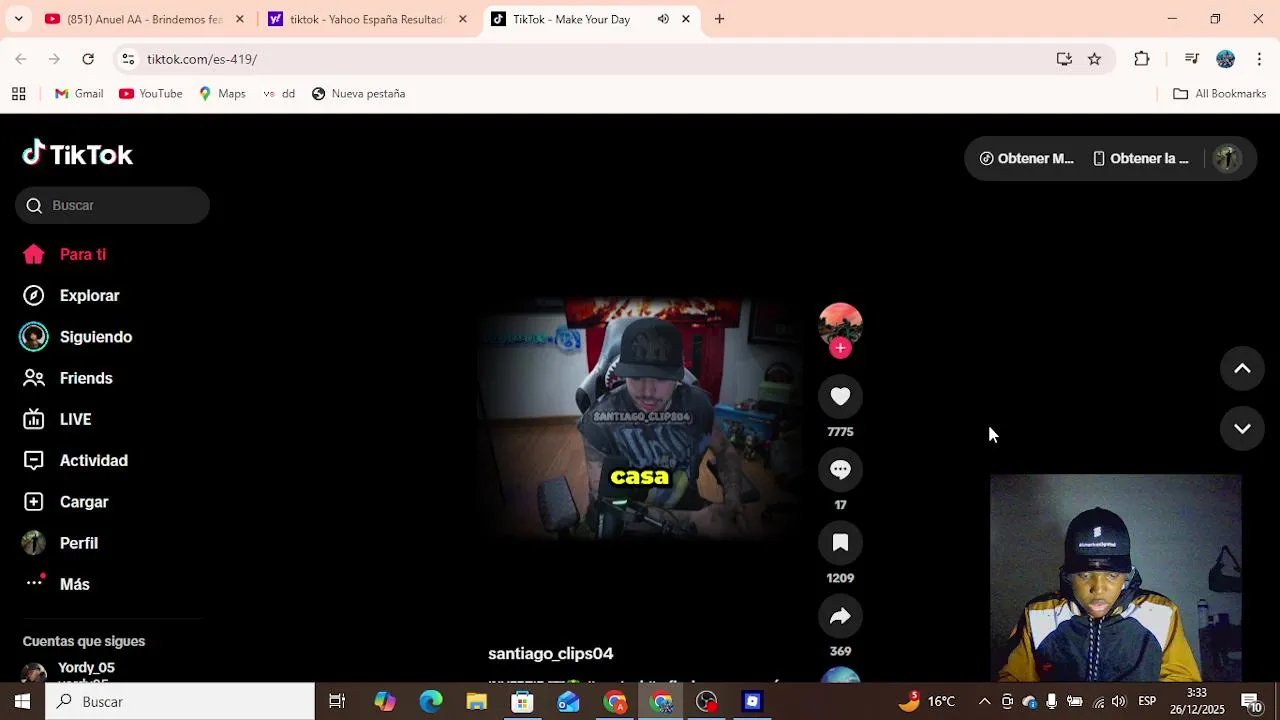Share the video with arrow icon
The image size is (1280, 720).
(x=840, y=616)
